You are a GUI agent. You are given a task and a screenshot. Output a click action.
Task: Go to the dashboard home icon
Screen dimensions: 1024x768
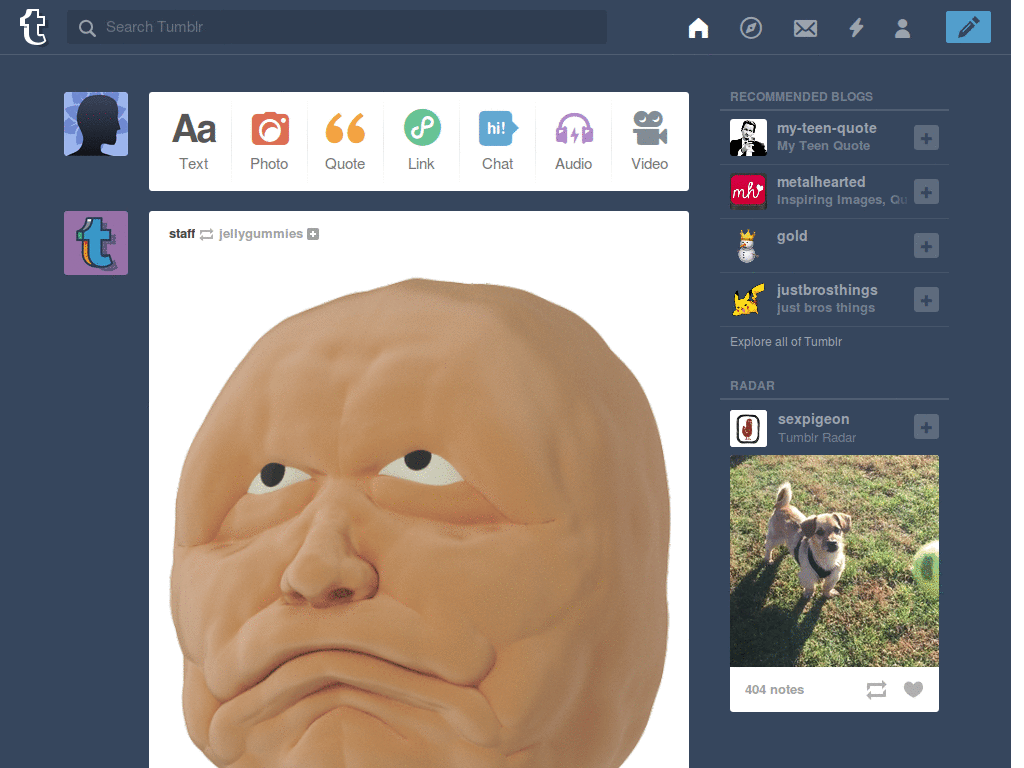pos(698,28)
